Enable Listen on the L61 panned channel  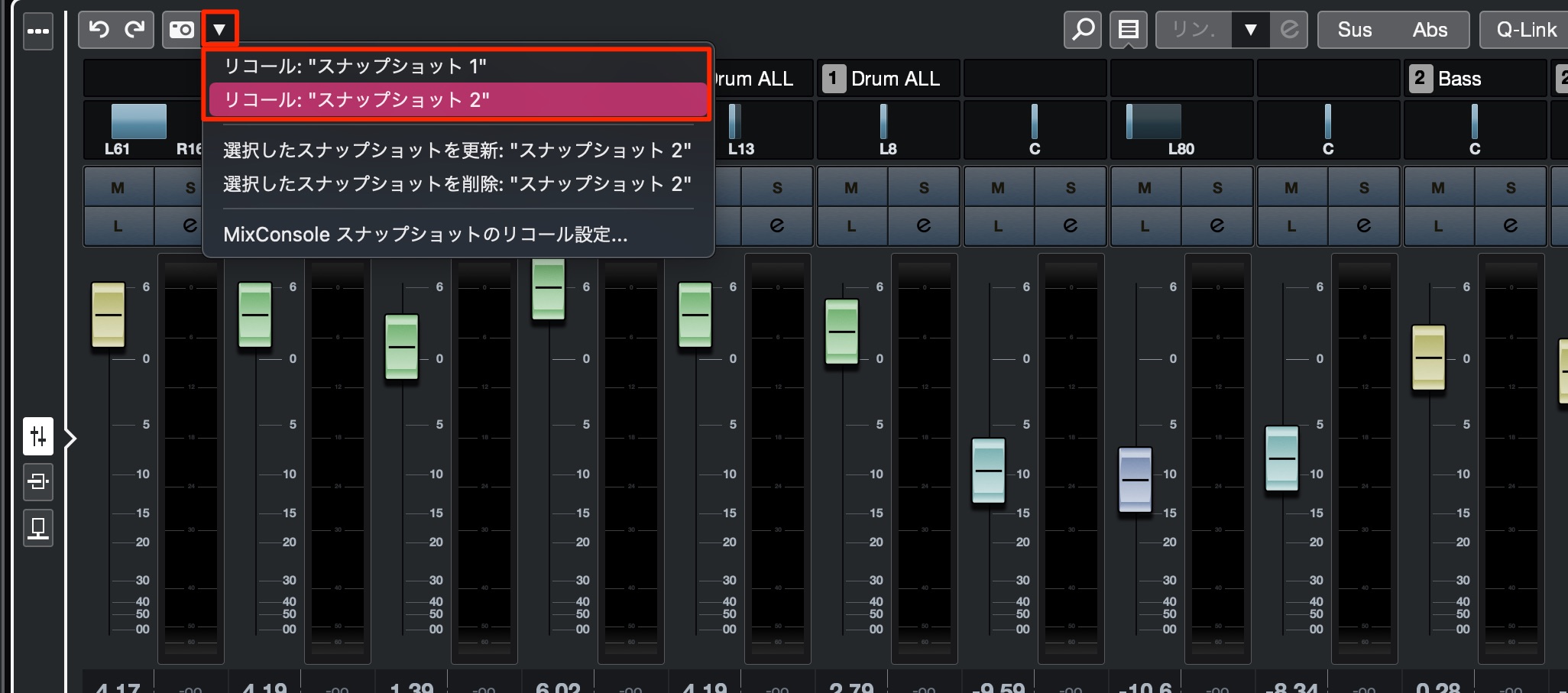[x=118, y=226]
